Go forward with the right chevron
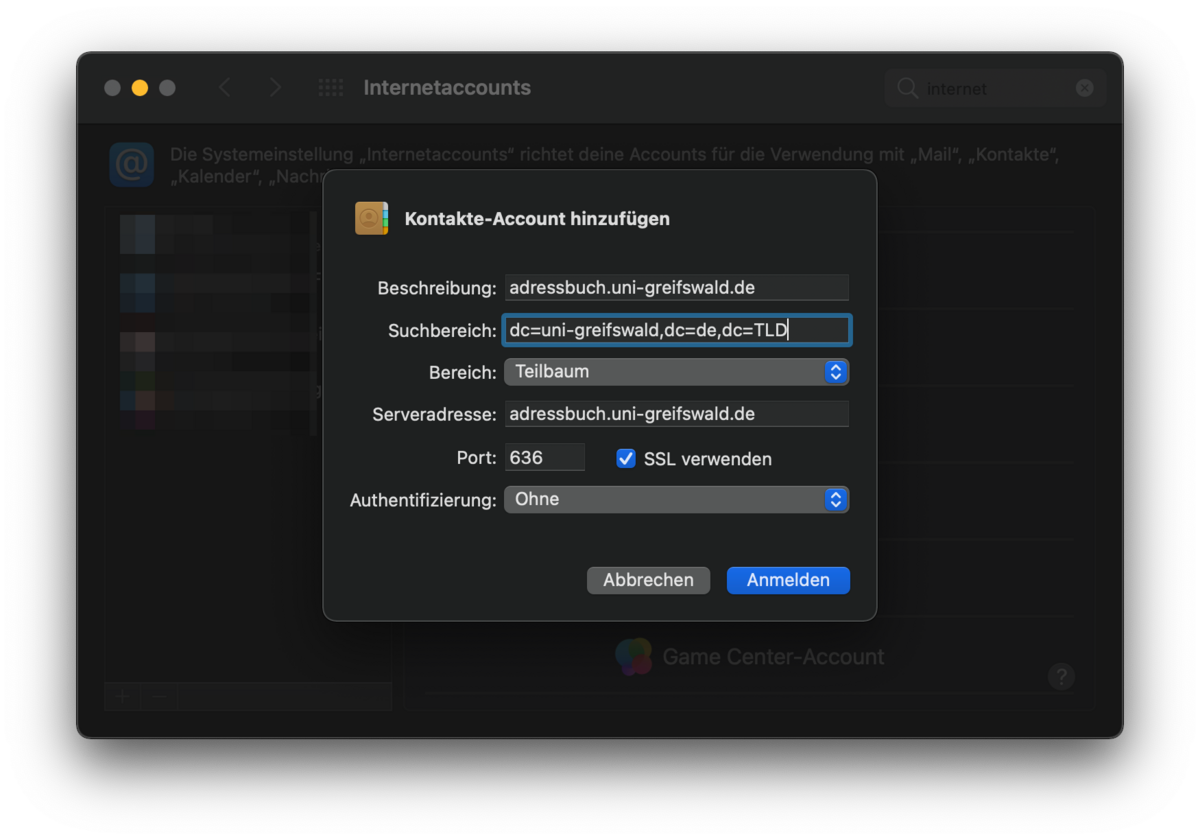 pyautogui.click(x=275, y=88)
